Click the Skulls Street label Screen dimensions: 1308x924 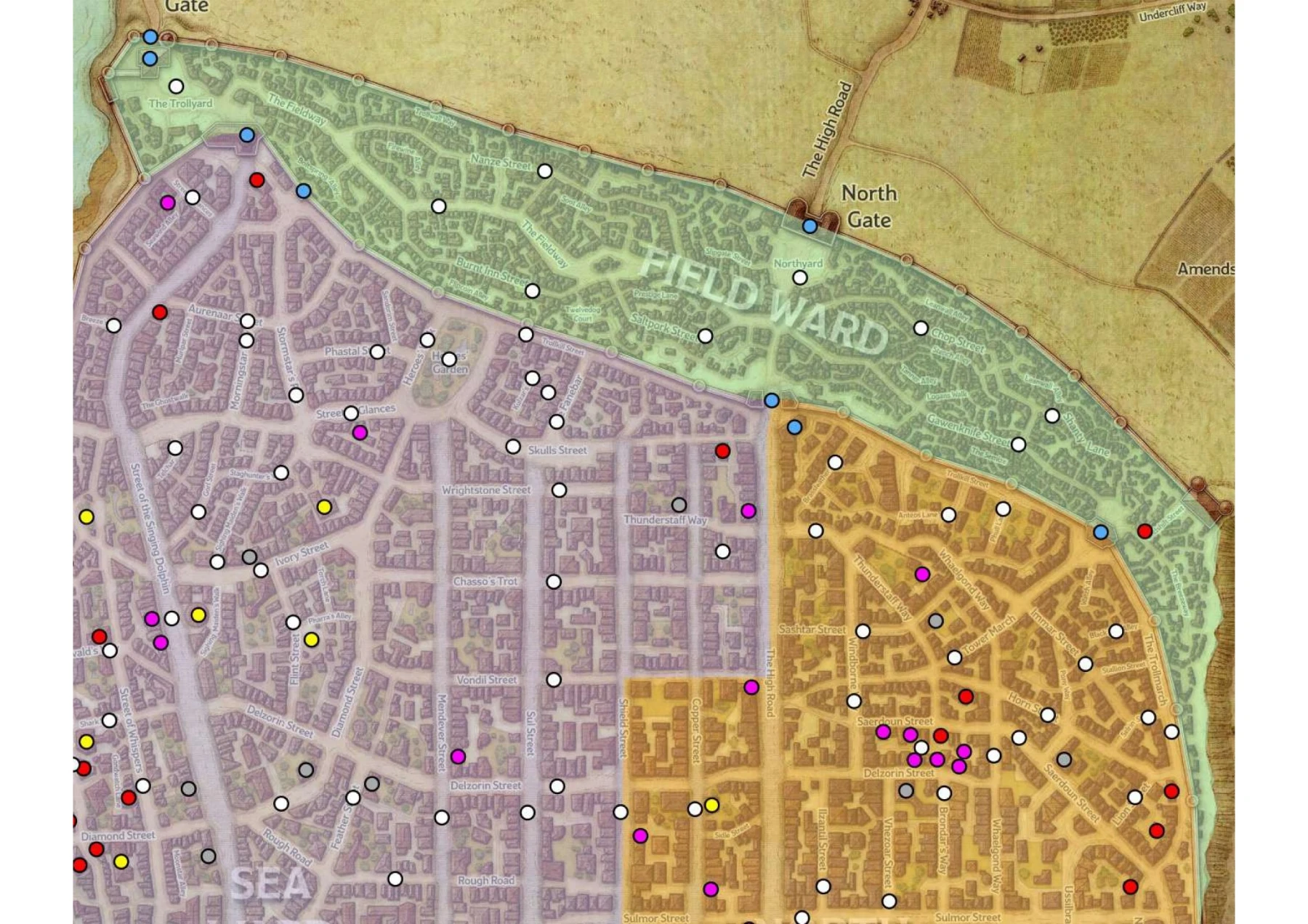[557, 450]
